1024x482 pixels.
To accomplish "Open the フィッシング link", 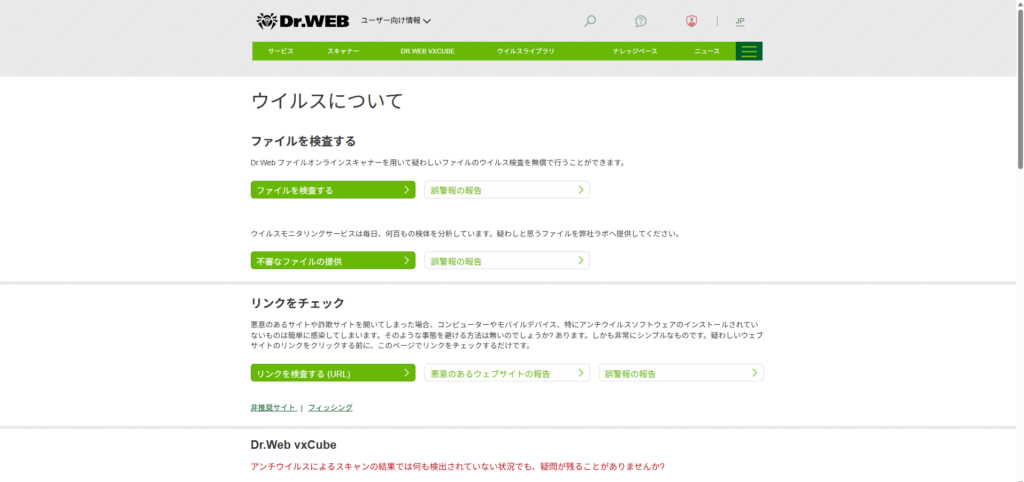I will 330,408.
